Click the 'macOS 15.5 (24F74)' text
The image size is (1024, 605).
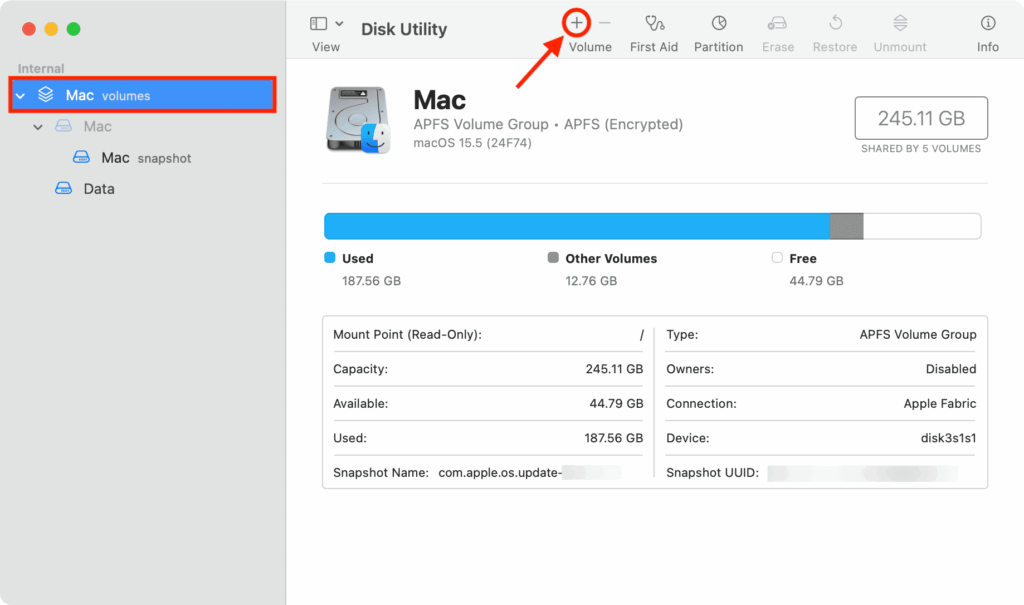(472, 142)
